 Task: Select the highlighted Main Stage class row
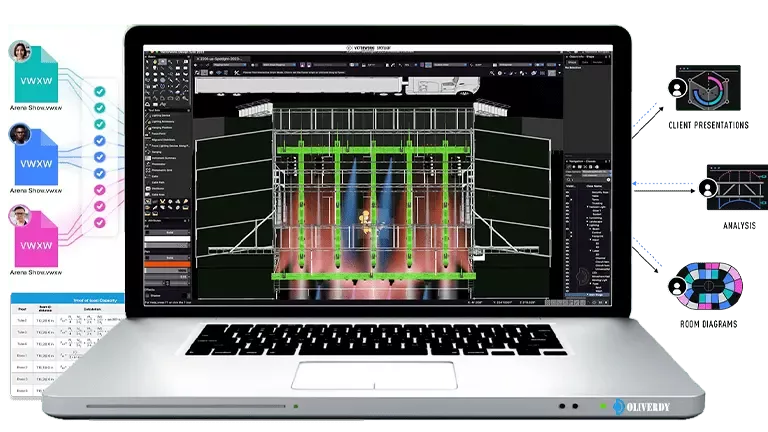pos(587,295)
